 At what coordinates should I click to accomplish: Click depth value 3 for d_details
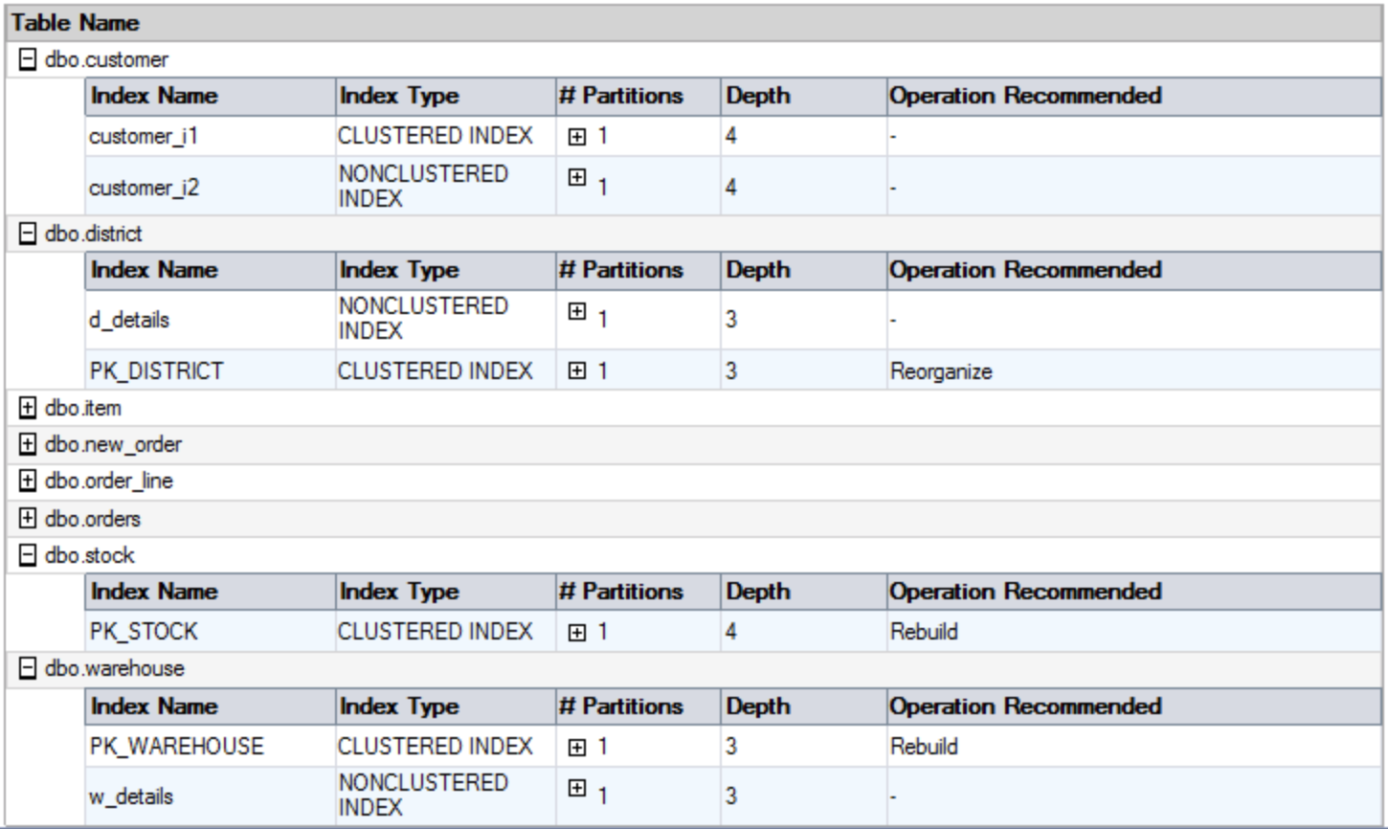731,321
